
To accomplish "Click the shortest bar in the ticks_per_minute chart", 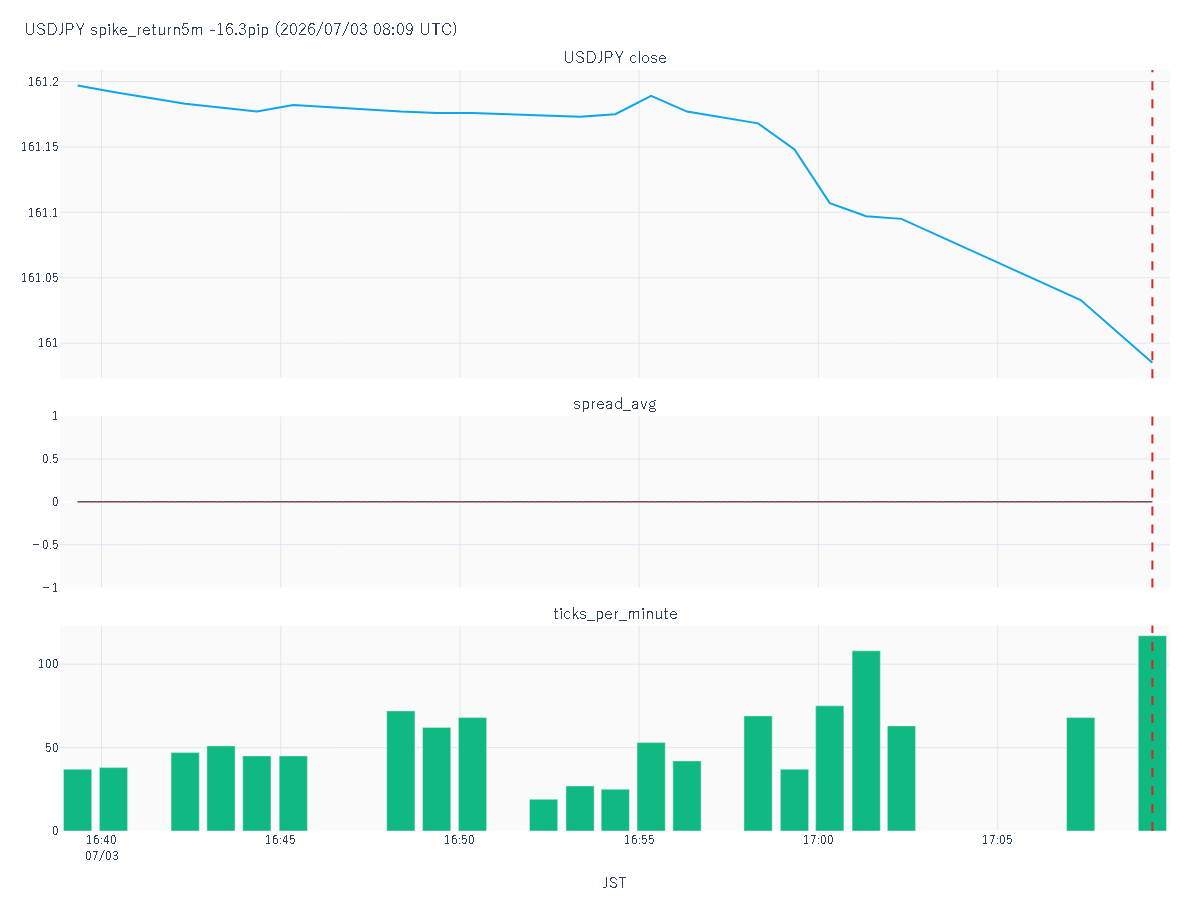I will click(543, 815).
